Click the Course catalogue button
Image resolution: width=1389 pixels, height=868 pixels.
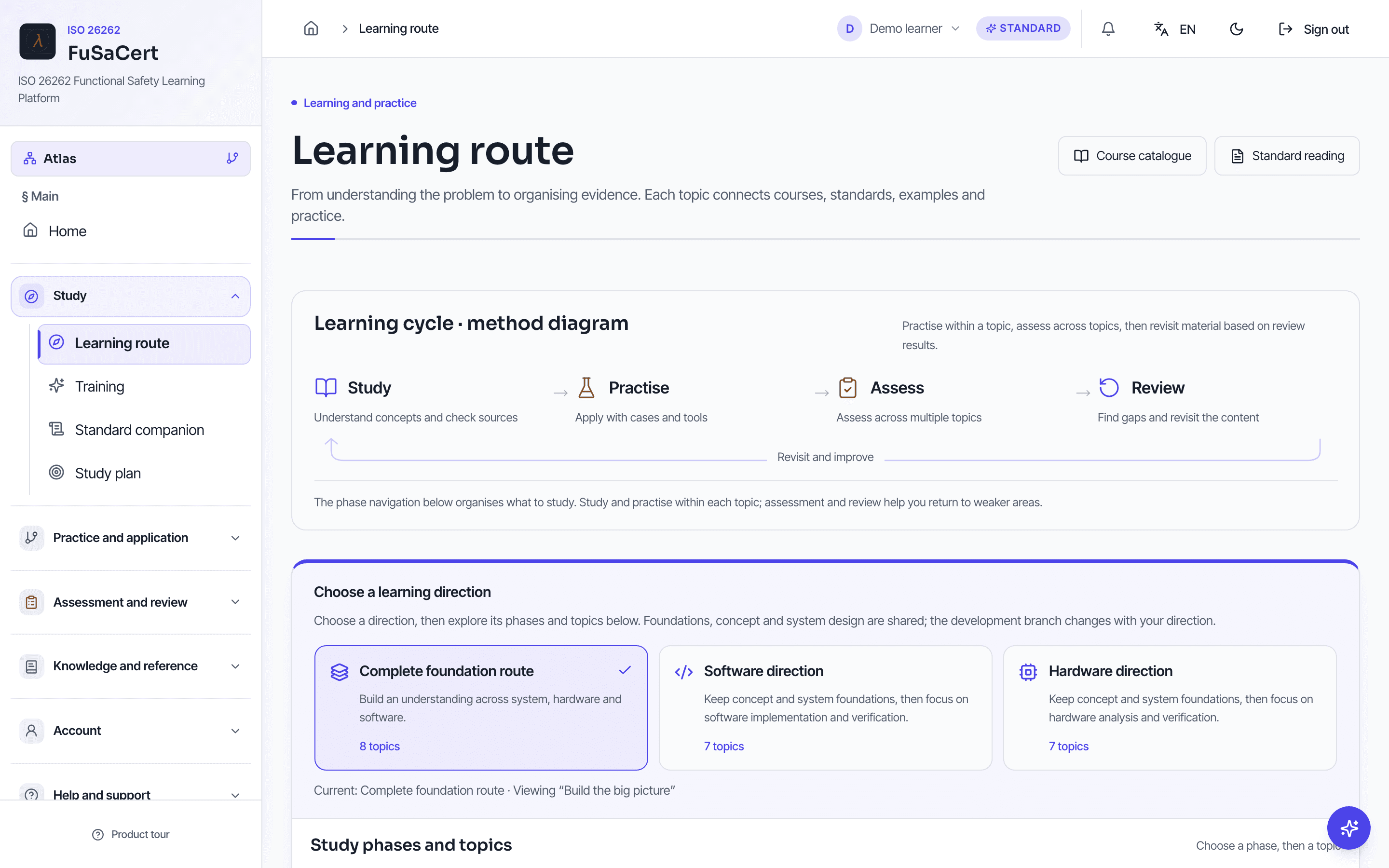(1132, 156)
